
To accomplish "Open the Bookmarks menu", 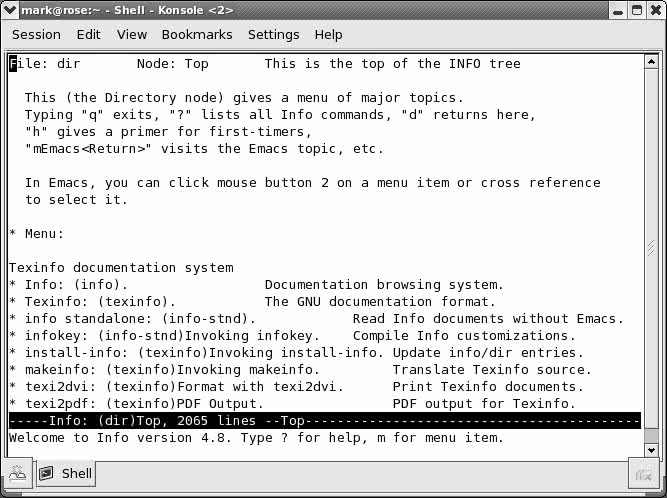I will (x=197, y=34).
